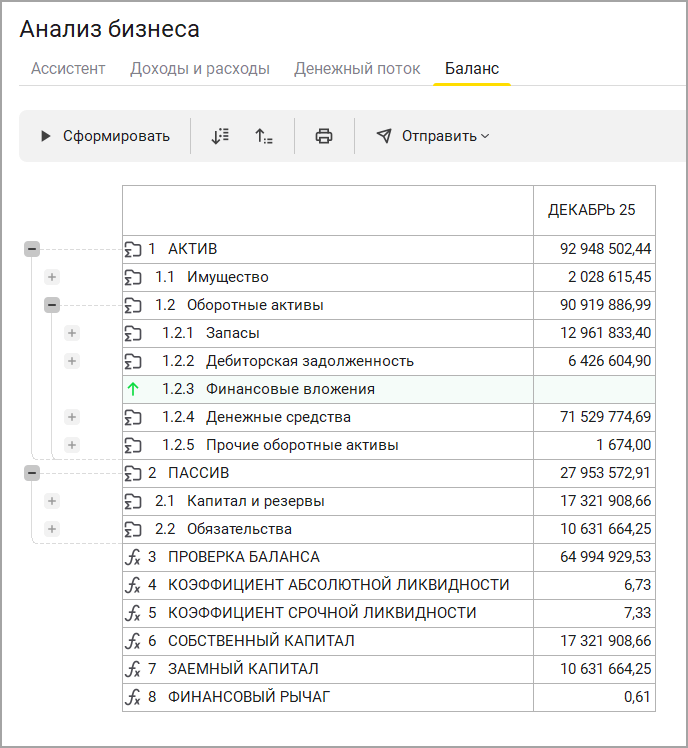Click the sum icon beside Денежные средства
688x748 pixels.
point(133,417)
